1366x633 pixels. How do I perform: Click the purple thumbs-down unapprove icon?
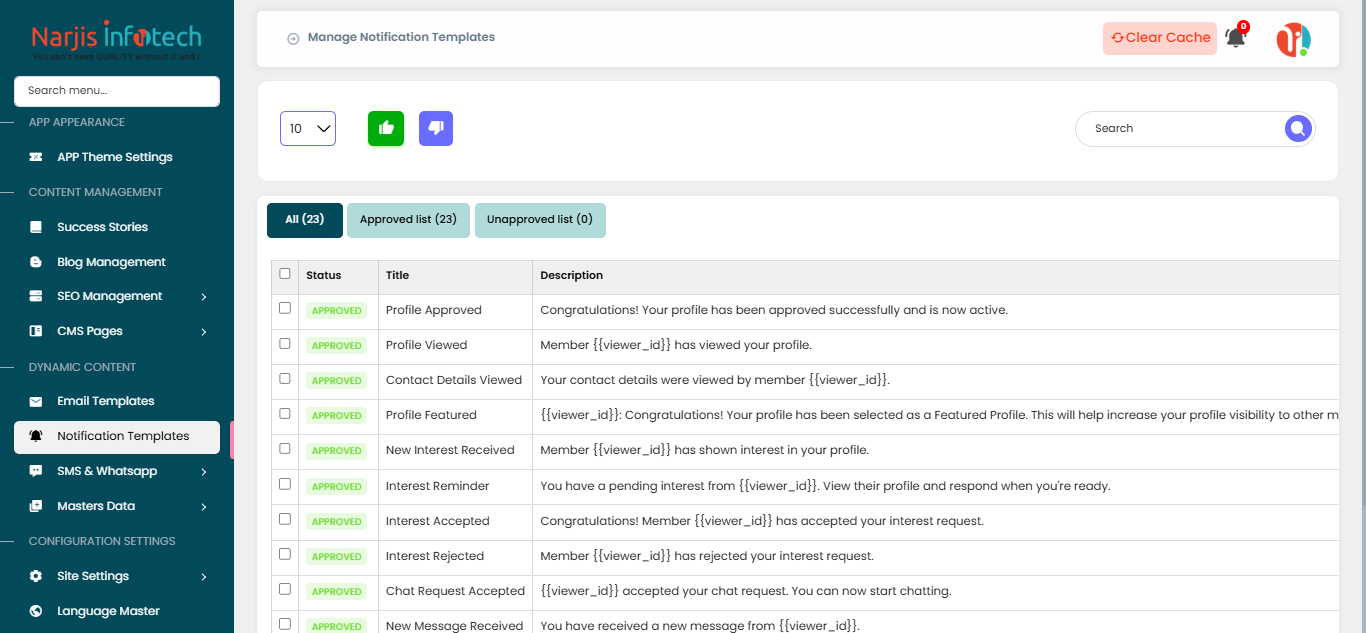coord(436,128)
